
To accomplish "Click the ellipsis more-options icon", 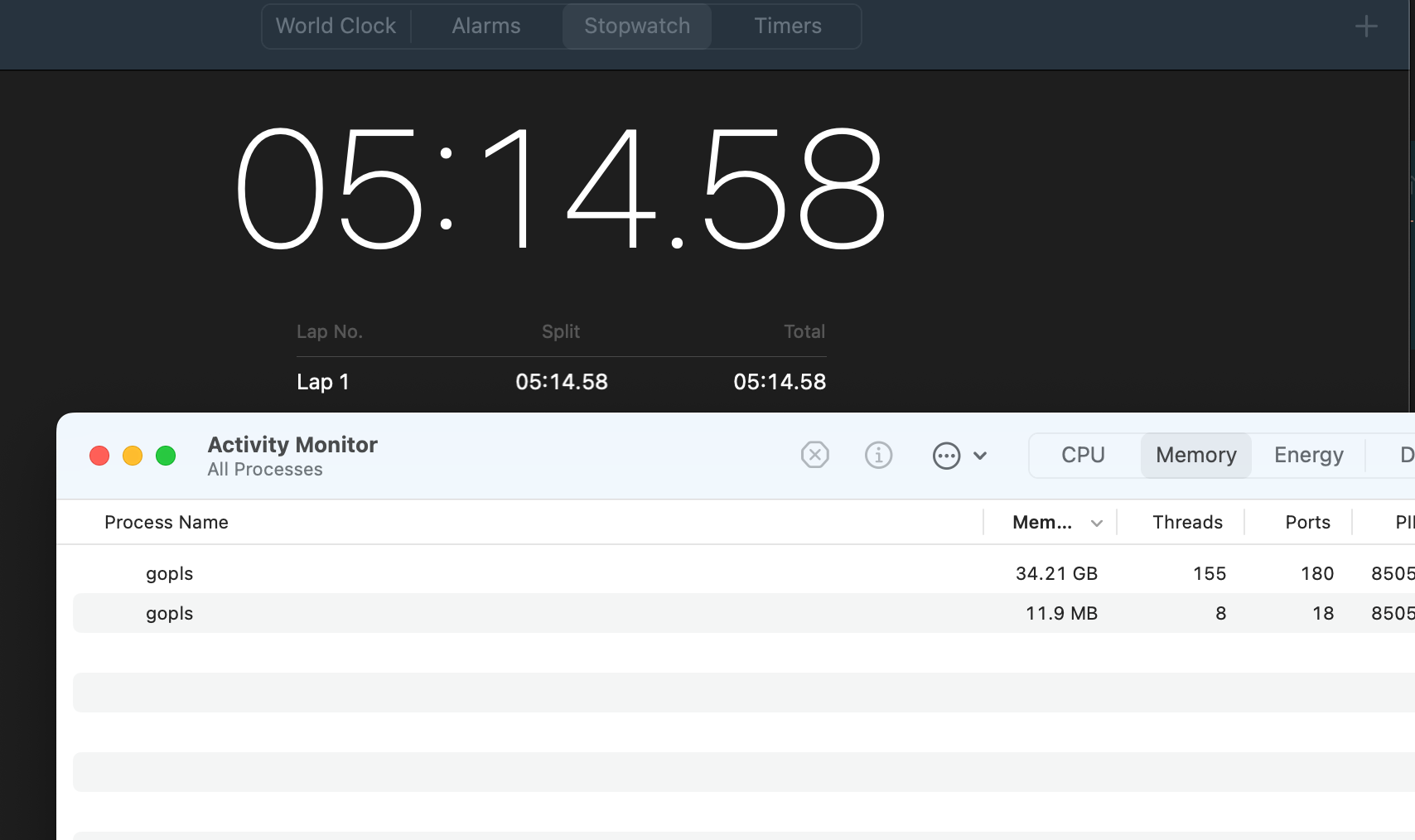I will [946, 456].
